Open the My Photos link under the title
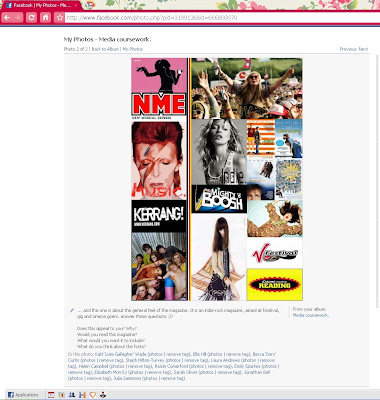 tap(133, 49)
